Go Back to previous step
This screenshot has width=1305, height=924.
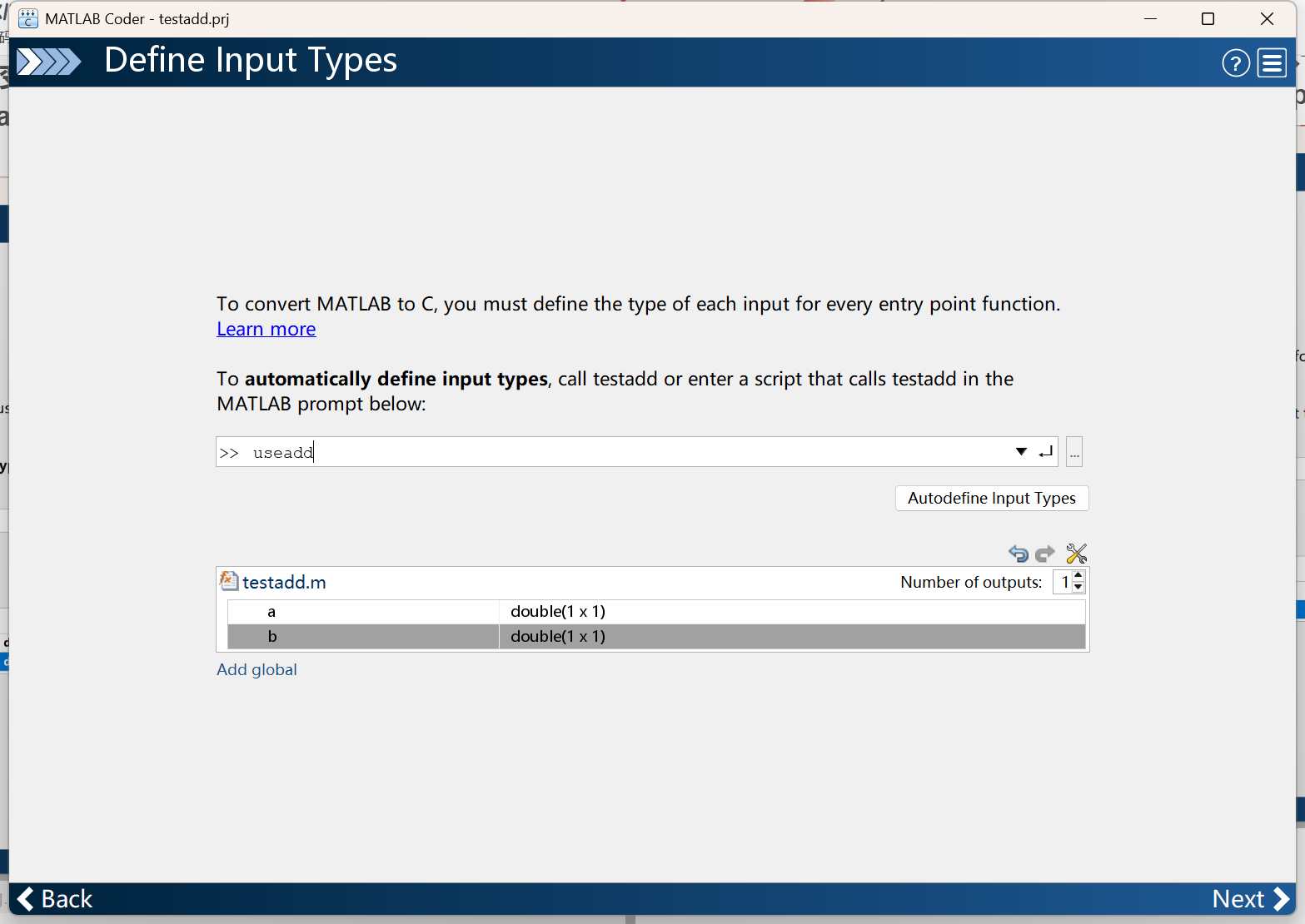(x=55, y=899)
